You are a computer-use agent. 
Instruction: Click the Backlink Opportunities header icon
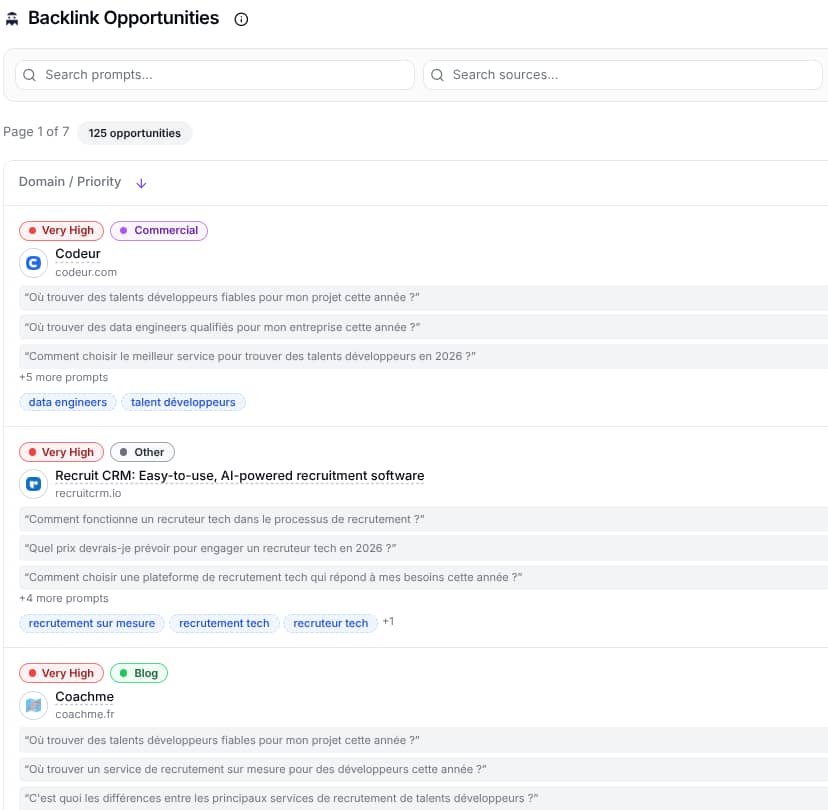click(12, 19)
